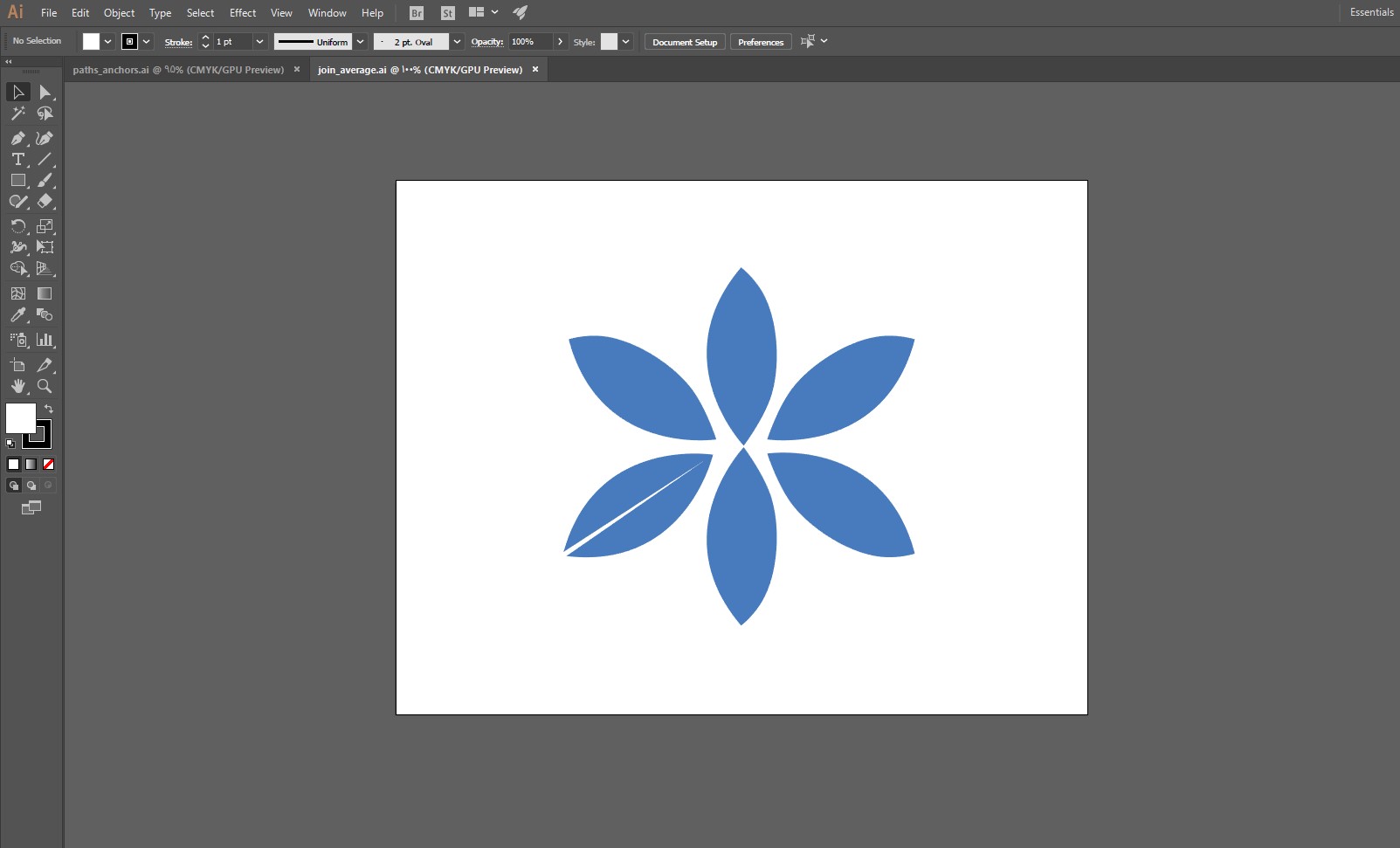
Task: Choose the Rotate tool
Action: coord(18,226)
